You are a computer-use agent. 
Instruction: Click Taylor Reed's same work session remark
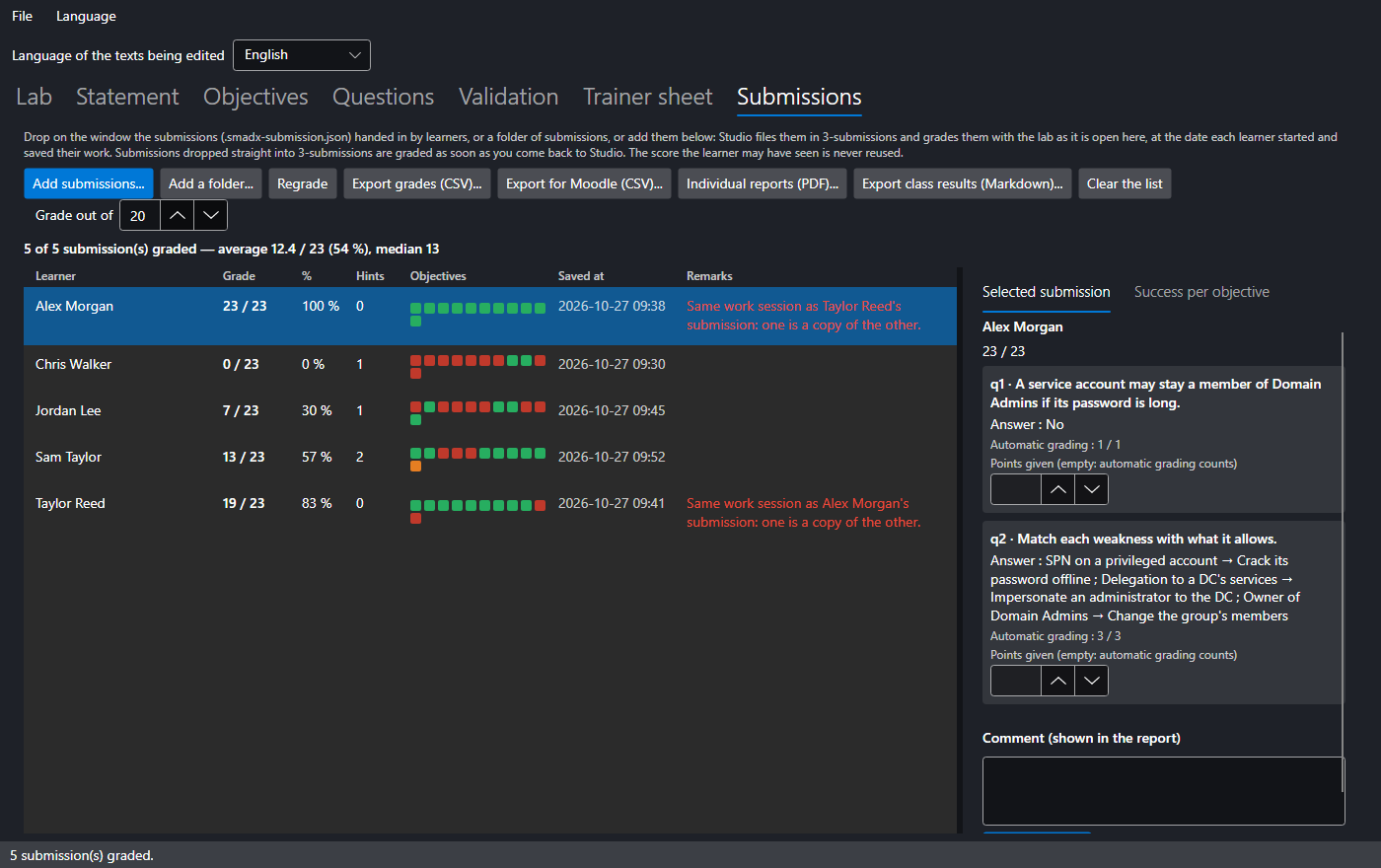(x=804, y=513)
